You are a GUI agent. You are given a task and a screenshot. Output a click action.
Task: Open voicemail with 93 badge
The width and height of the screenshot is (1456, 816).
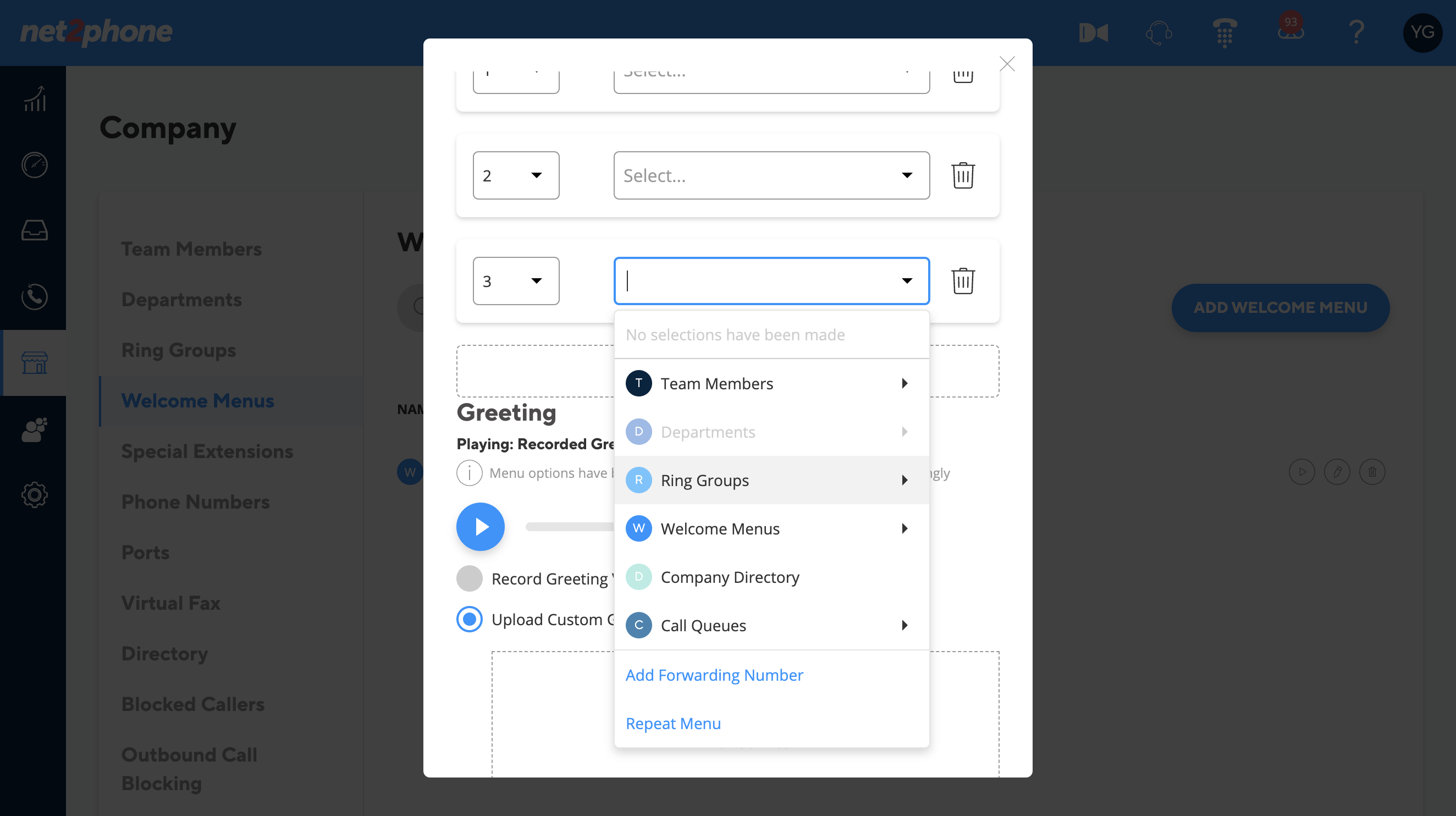1290,27
